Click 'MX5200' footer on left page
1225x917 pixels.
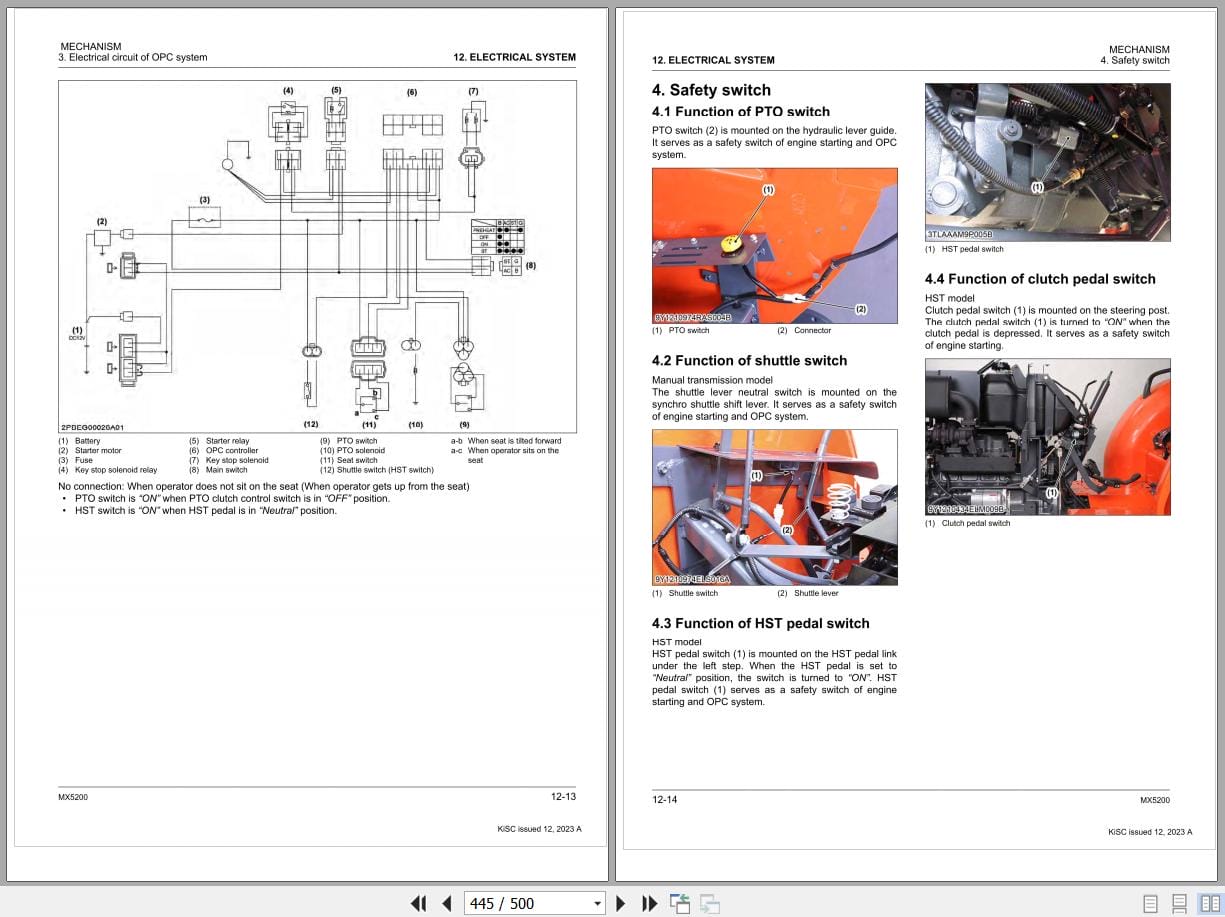pos(73,797)
